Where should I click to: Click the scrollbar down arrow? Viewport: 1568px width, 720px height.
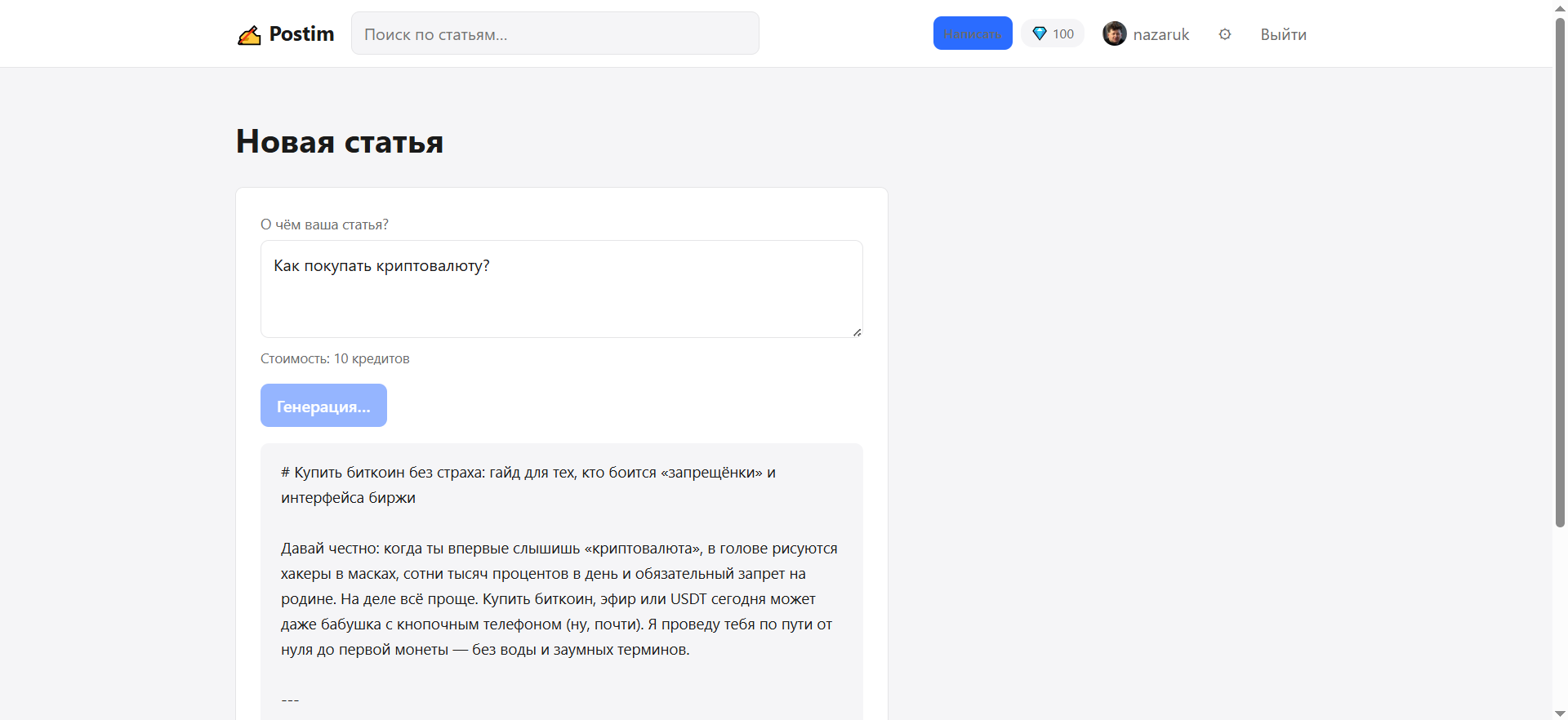[1560, 713]
